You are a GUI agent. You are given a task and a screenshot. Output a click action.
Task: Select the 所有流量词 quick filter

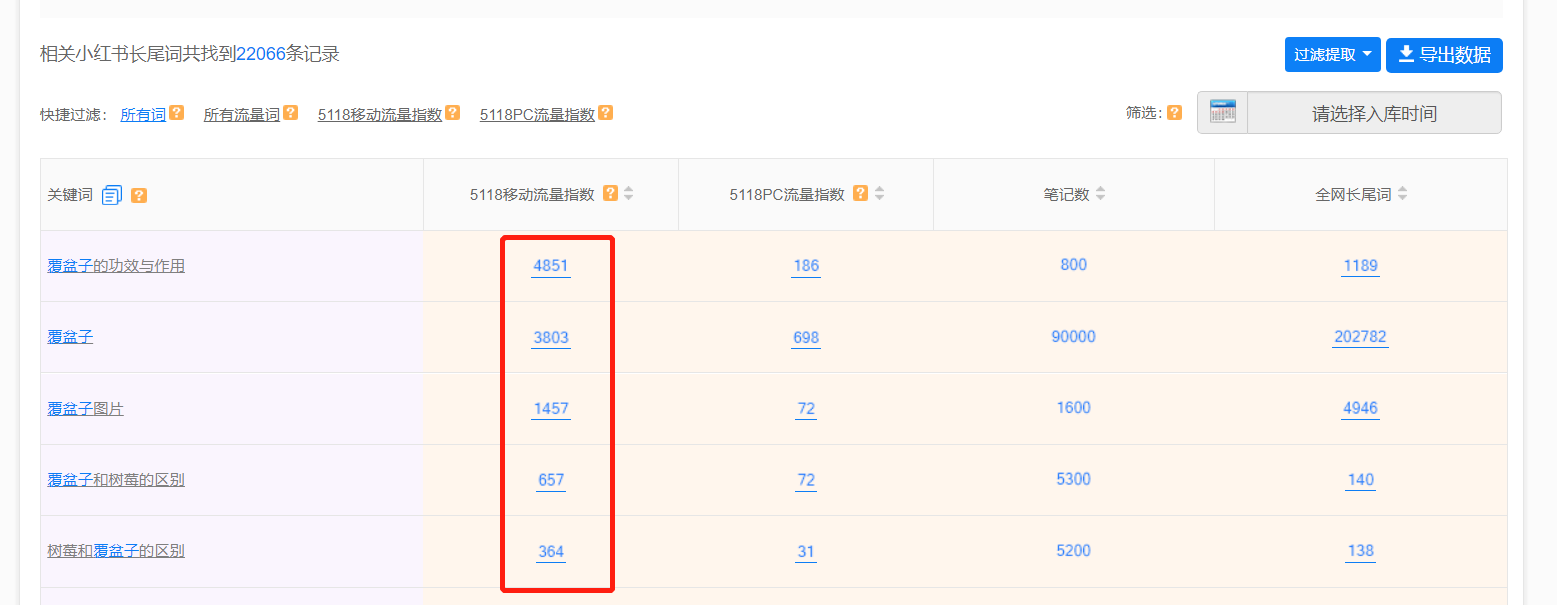tap(241, 115)
